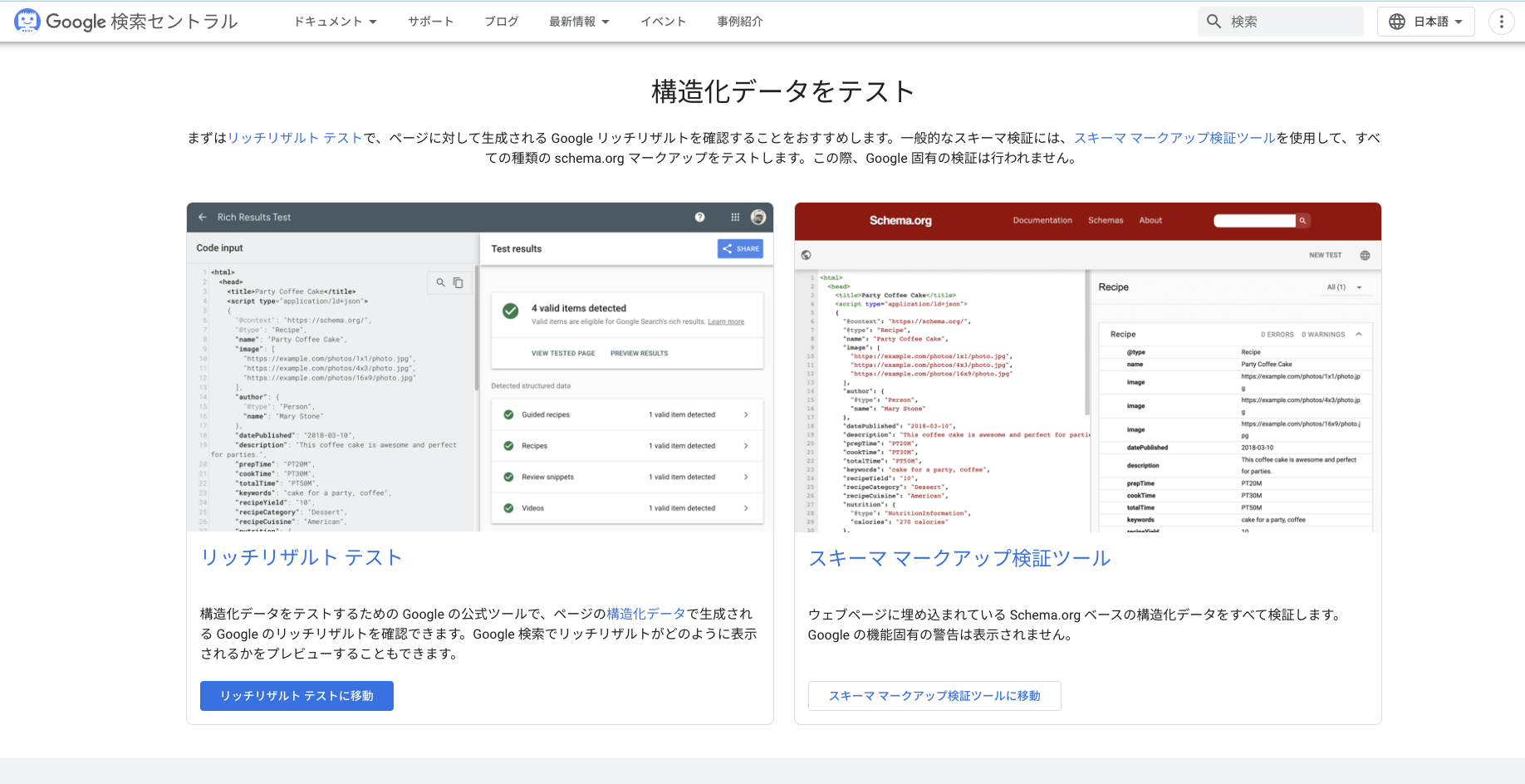Click the リッチリザルト テストに移動 button
Viewport: 1525px width, 784px height.
click(297, 696)
